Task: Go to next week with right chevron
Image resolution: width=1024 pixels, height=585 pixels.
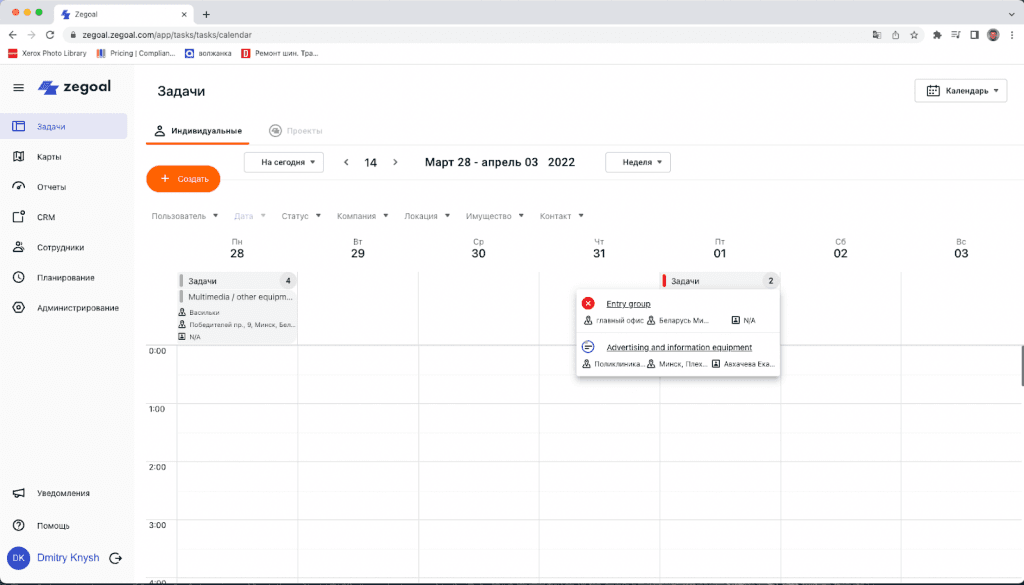Action: 395,162
